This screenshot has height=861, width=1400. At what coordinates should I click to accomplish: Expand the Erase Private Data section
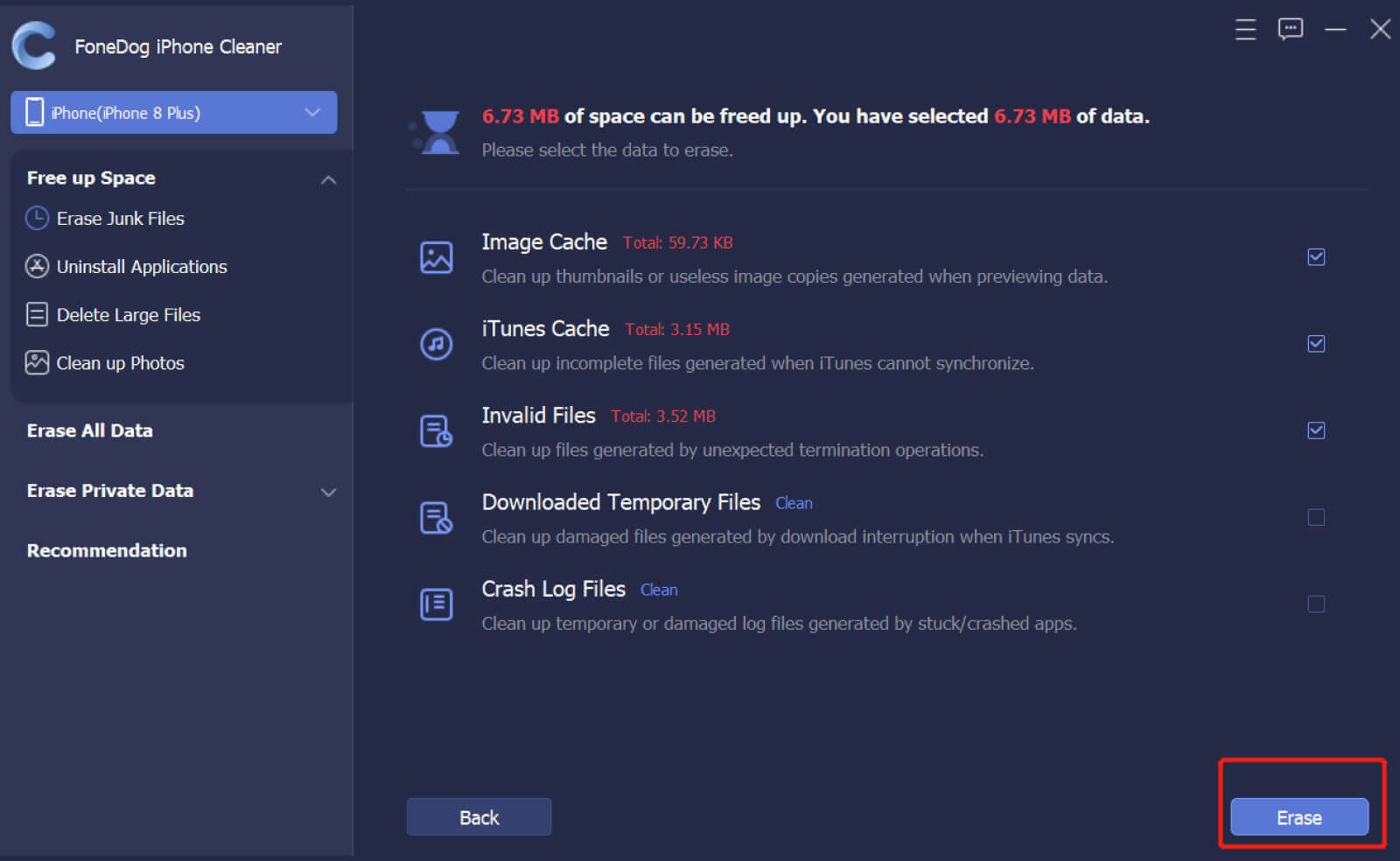(328, 492)
